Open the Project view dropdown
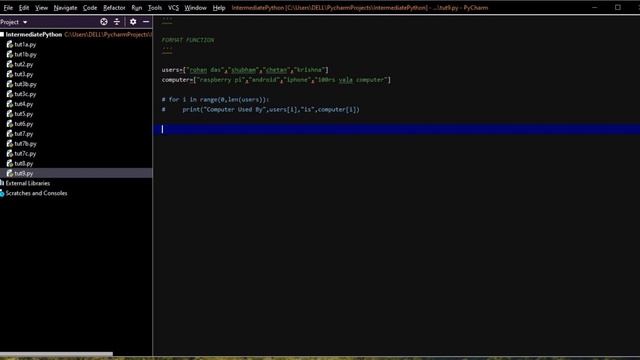640x360 pixels. pyautogui.click(x=14, y=22)
